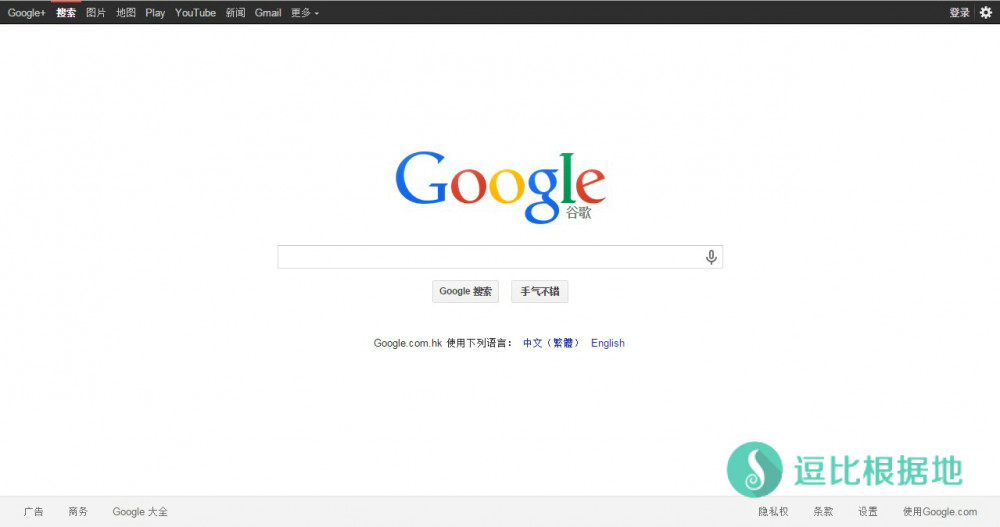Open the 隐私权 footer link
Screen dimensions: 1000x527
[773, 512]
